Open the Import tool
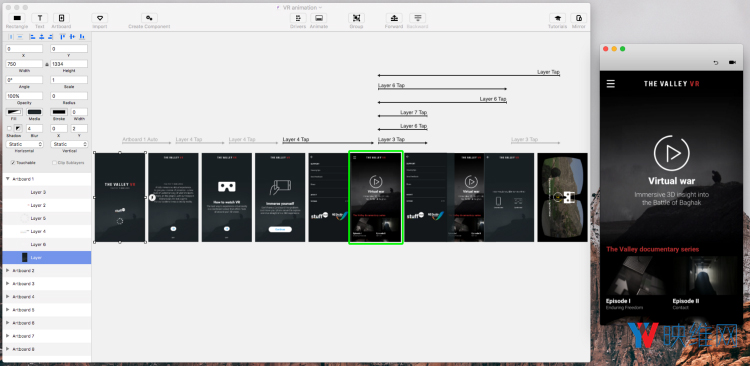Screen dimensions: 750x366 coord(99,18)
